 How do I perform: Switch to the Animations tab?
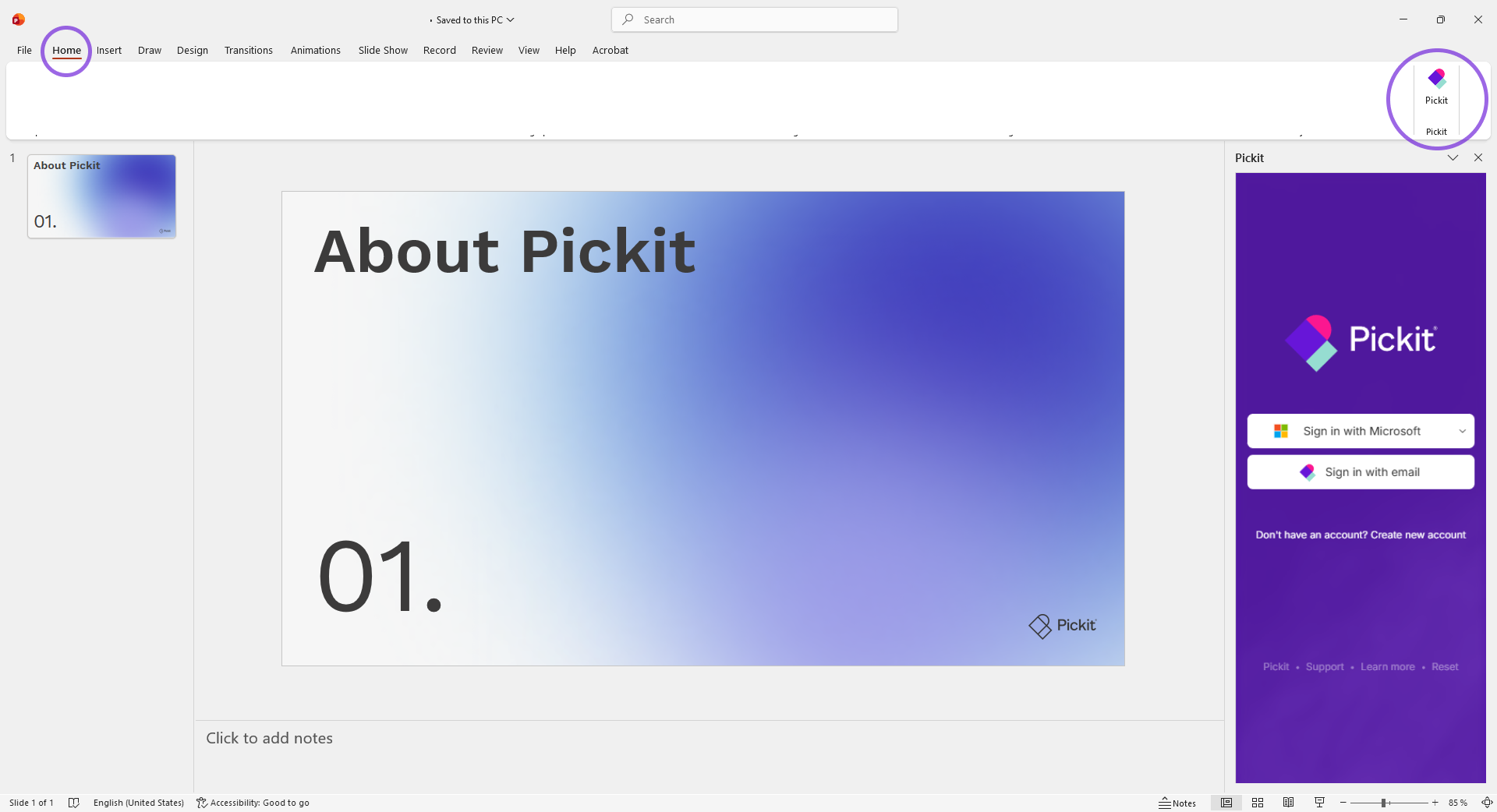pos(315,50)
